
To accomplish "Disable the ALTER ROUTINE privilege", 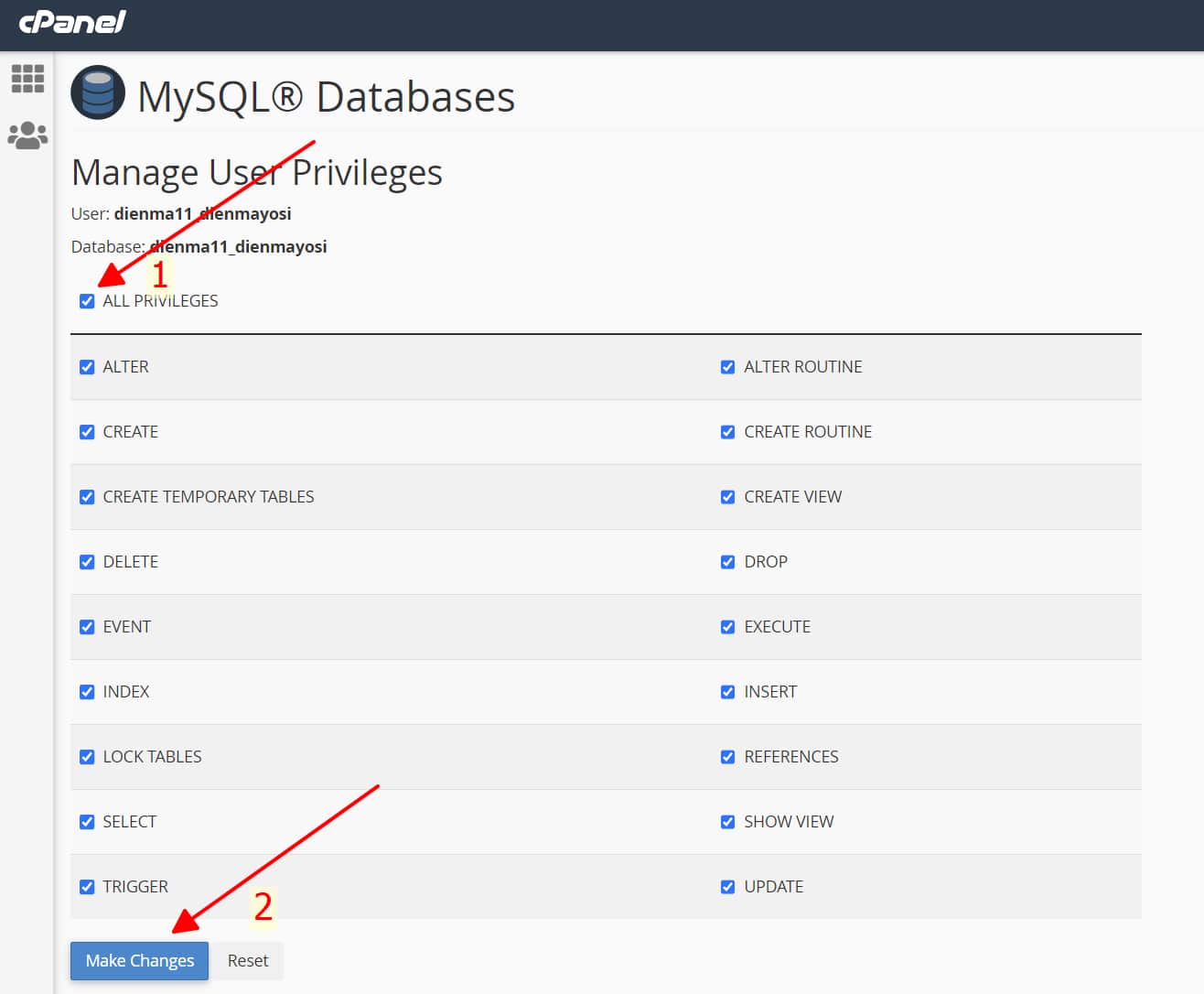I will [x=727, y=366].
